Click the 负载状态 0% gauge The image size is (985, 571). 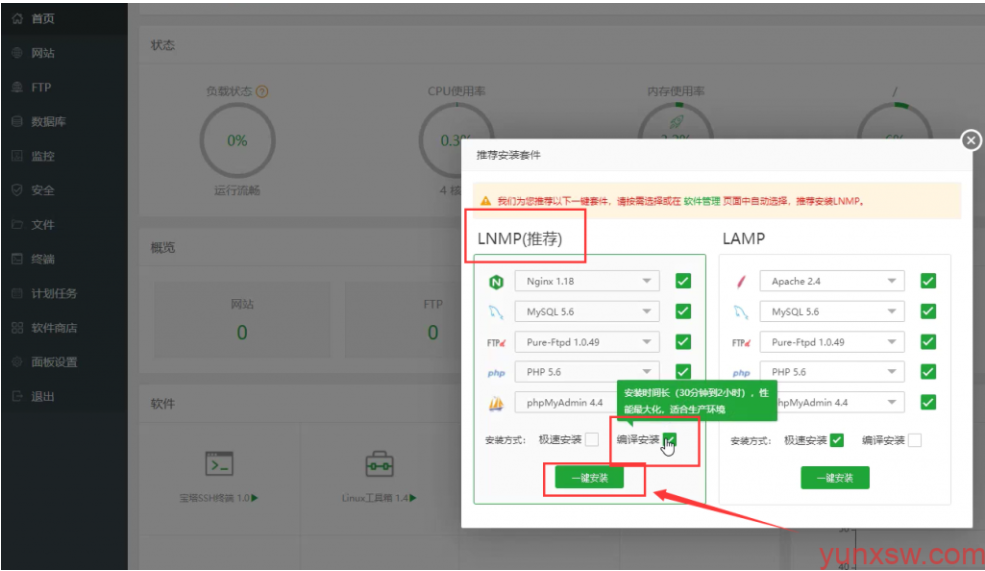coord(237,140)
